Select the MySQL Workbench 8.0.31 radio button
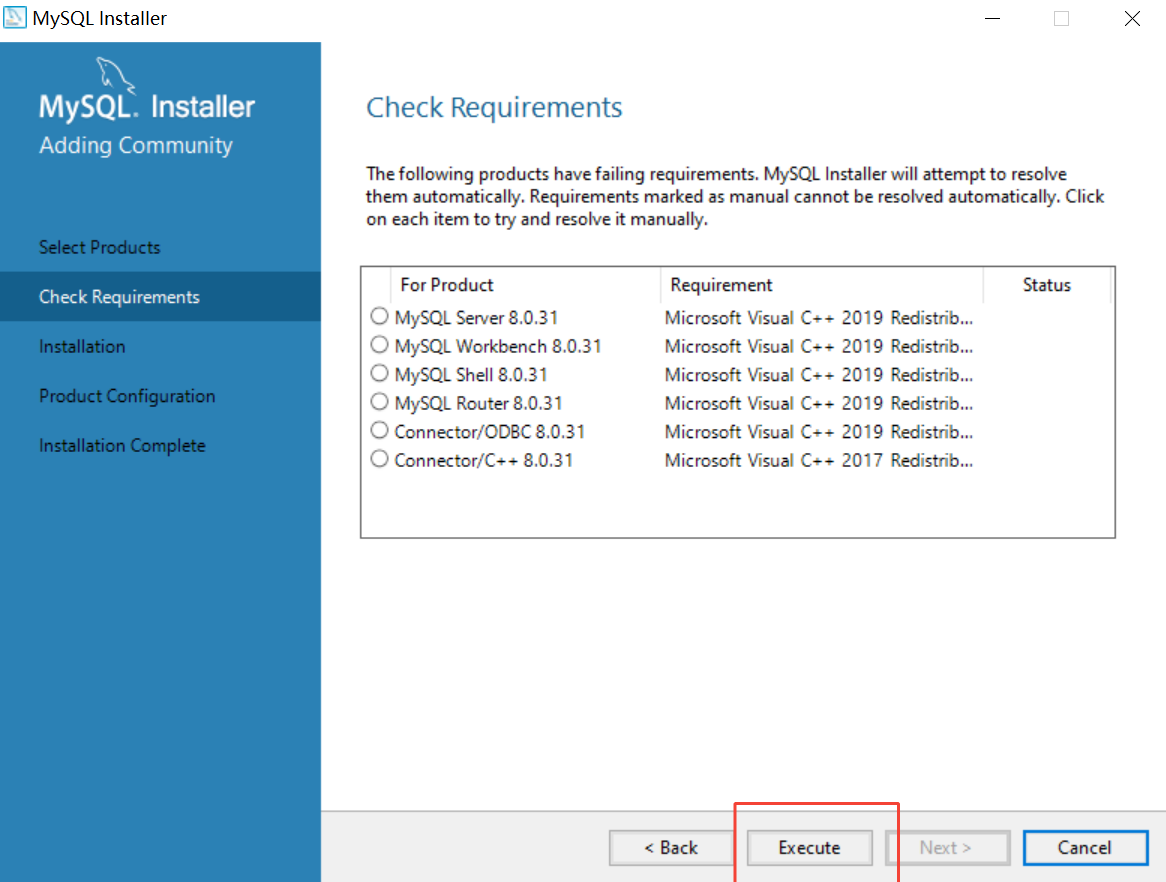Screen dimensions: 1166x882 [379, 344]
